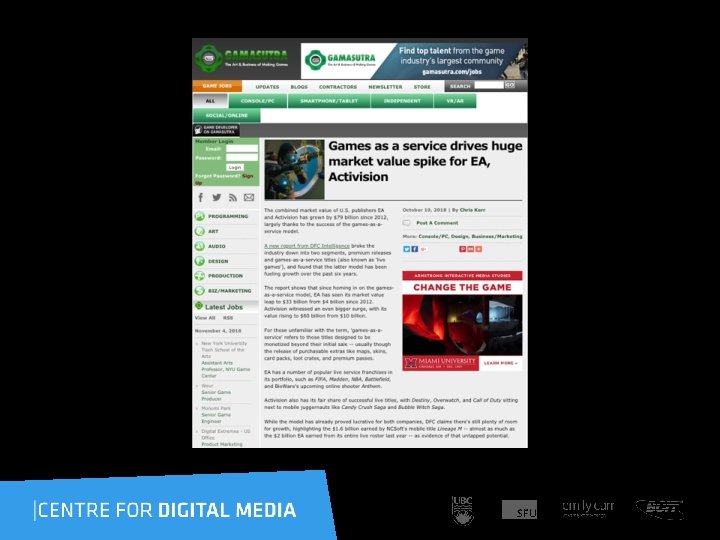
Task: Click the article headline Games as a service
Action: (425, 161)
